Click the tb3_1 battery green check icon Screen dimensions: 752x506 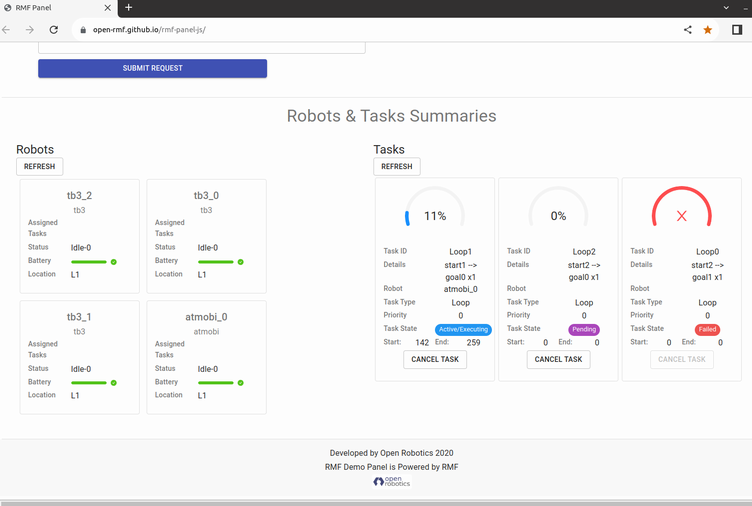pyautogui.click(x=114, y=383)
